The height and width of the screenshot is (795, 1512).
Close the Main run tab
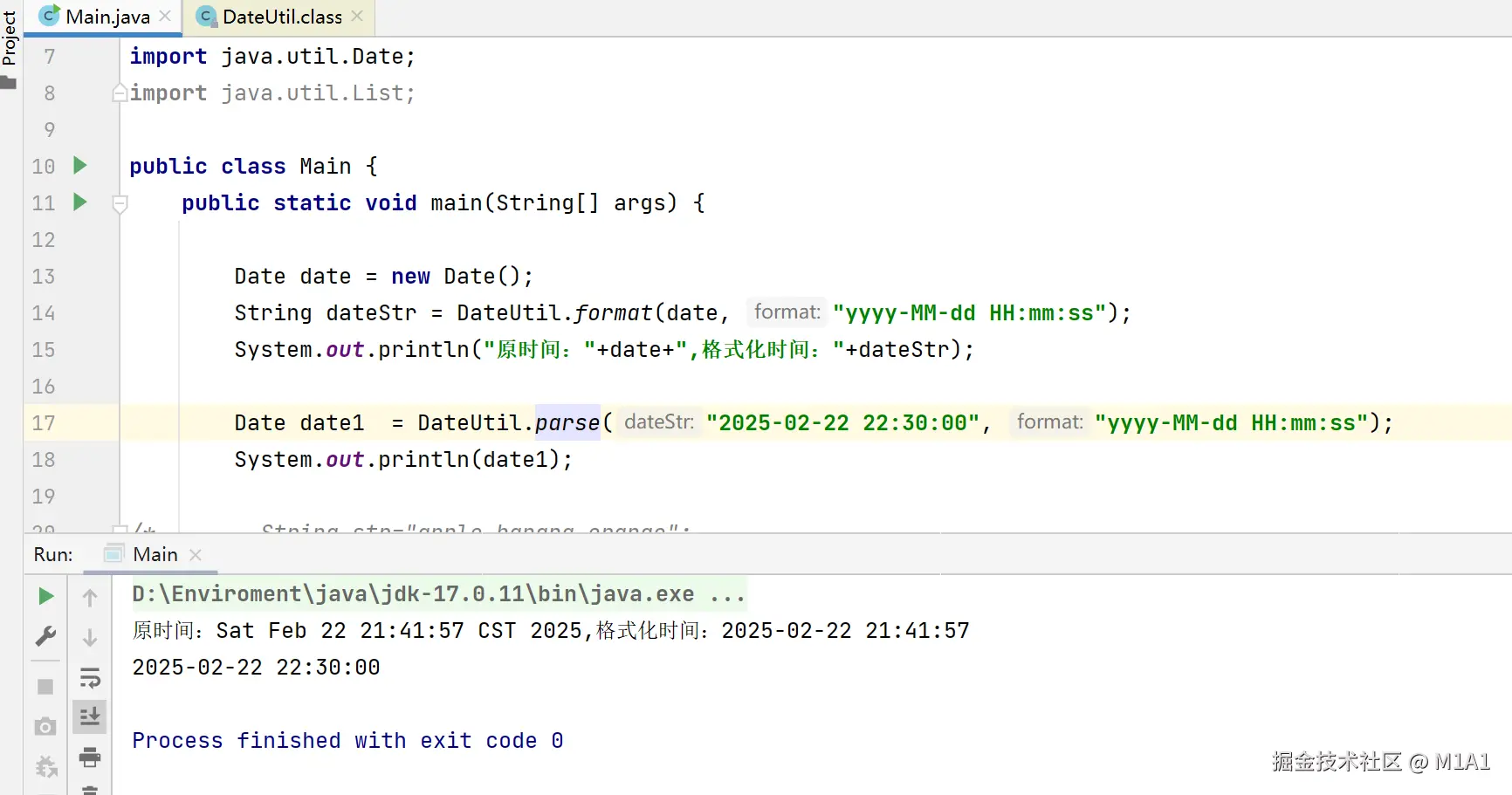point(196,555)
